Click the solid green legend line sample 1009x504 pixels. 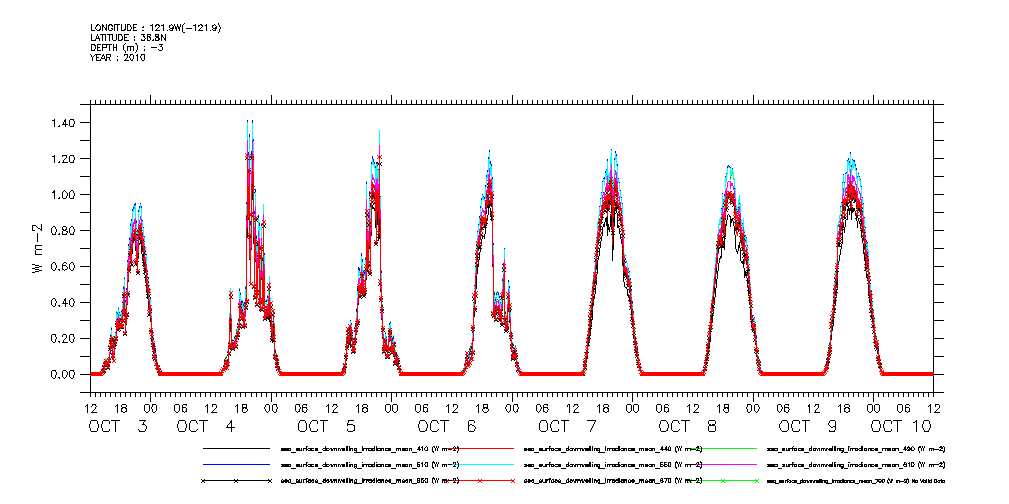723,447
